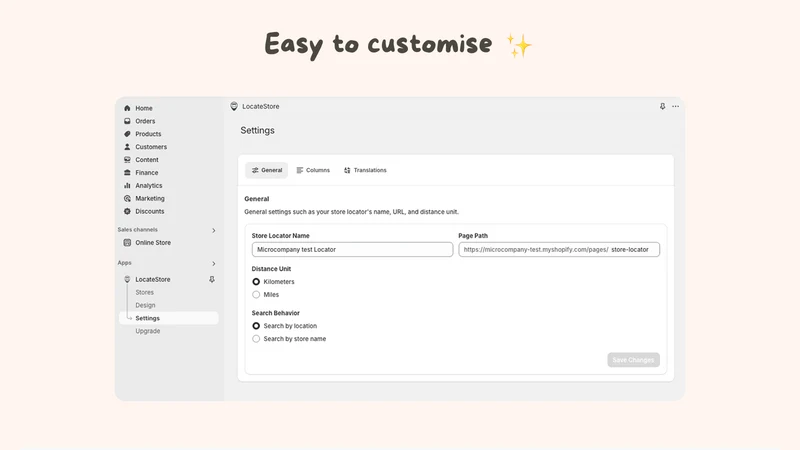Open the Content menu item
Screen dimensions: 800x450
pyautogui.click(x=147, y=160)
